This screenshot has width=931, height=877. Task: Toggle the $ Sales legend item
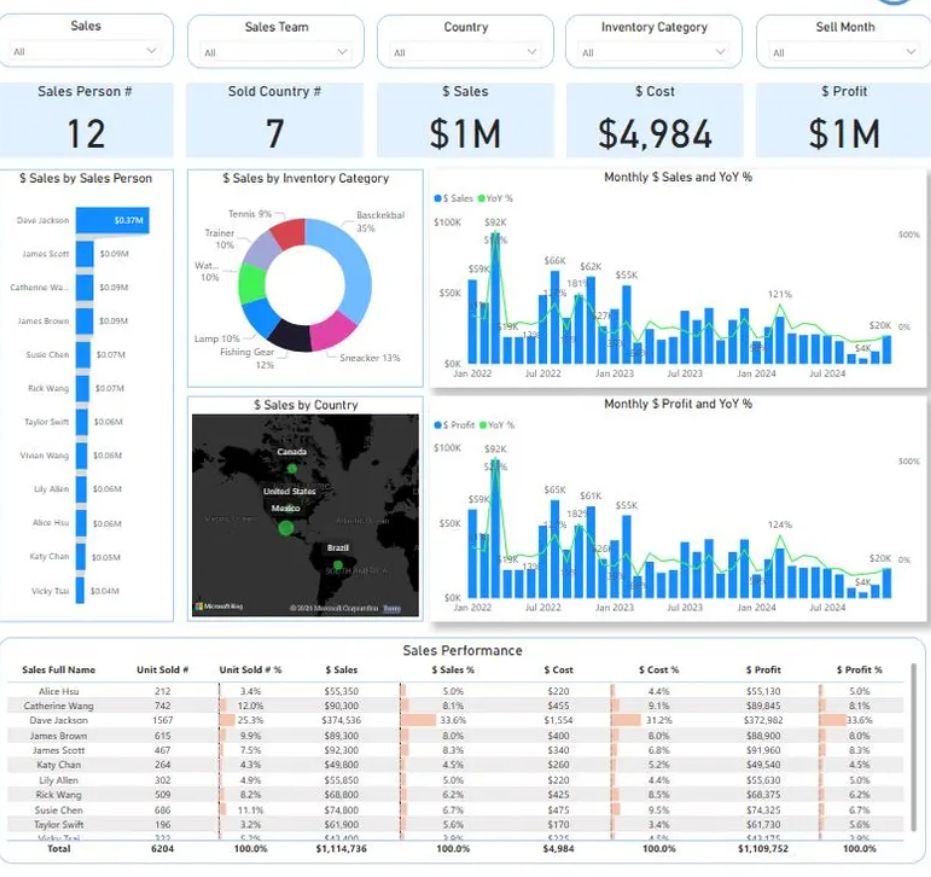[x=453, y=198]
